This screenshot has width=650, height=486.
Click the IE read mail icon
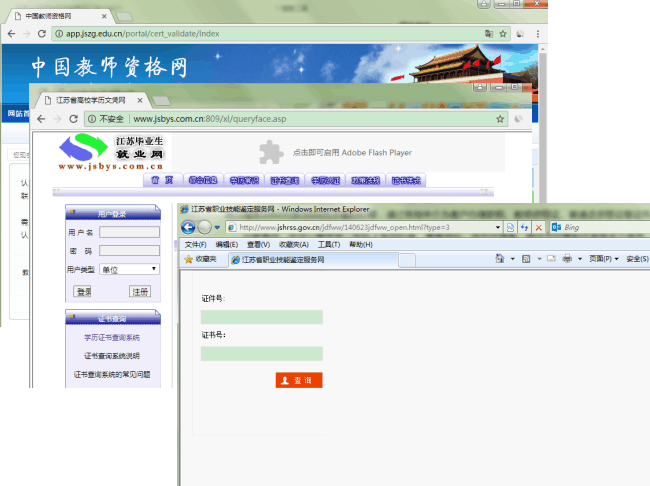[x=551, y=259]
